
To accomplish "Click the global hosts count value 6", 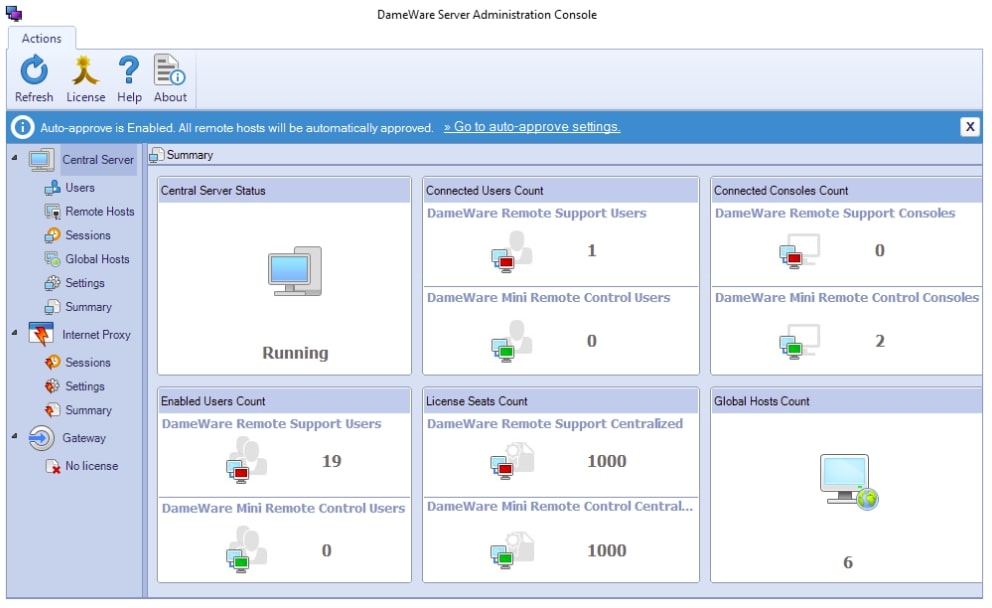I will tap(848, 562).
